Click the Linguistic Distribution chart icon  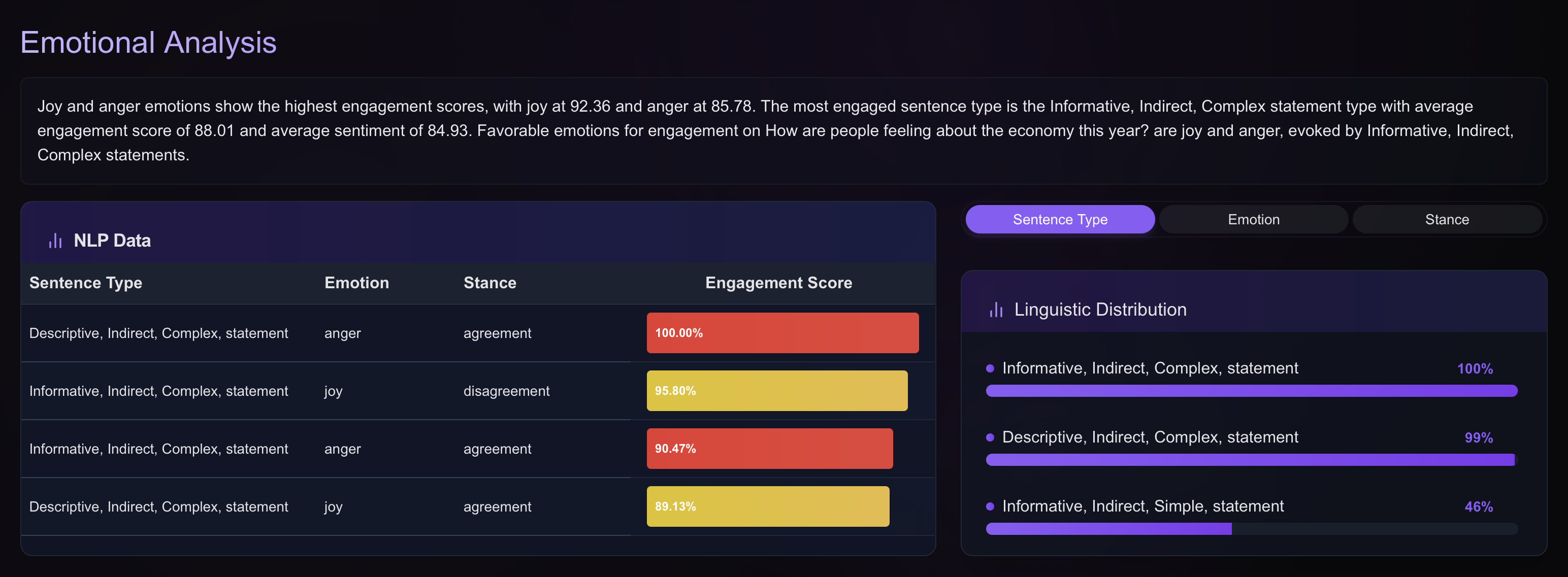(x=996, y=309)
